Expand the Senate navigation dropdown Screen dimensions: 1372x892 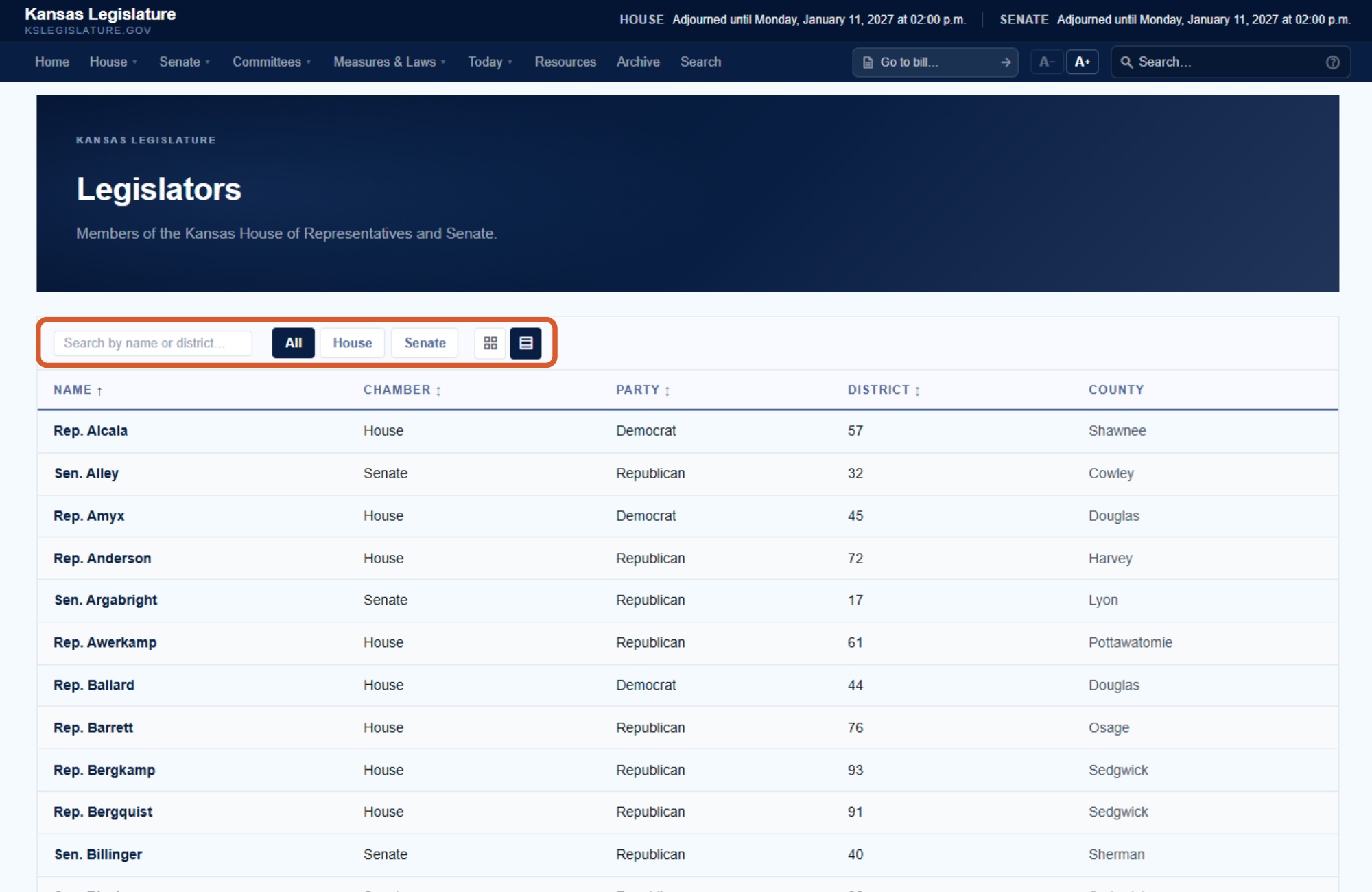click(185, 62)
